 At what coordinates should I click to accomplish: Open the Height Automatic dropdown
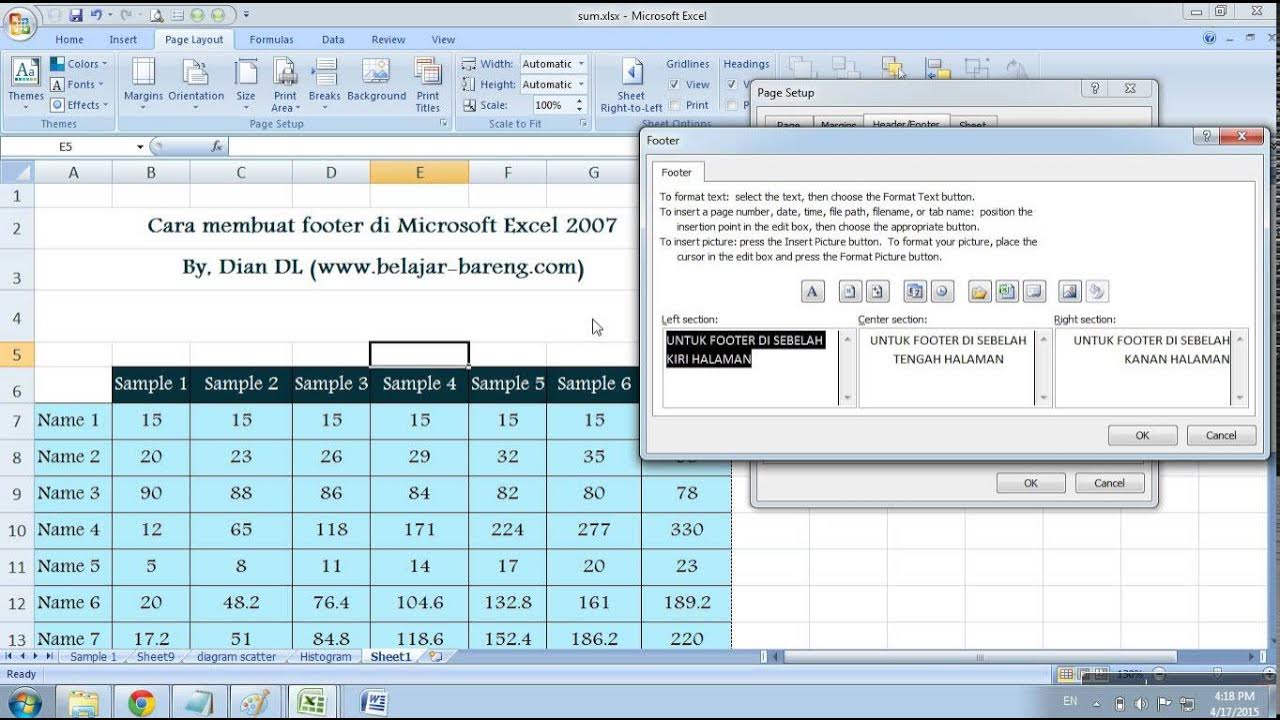[581, 85]
